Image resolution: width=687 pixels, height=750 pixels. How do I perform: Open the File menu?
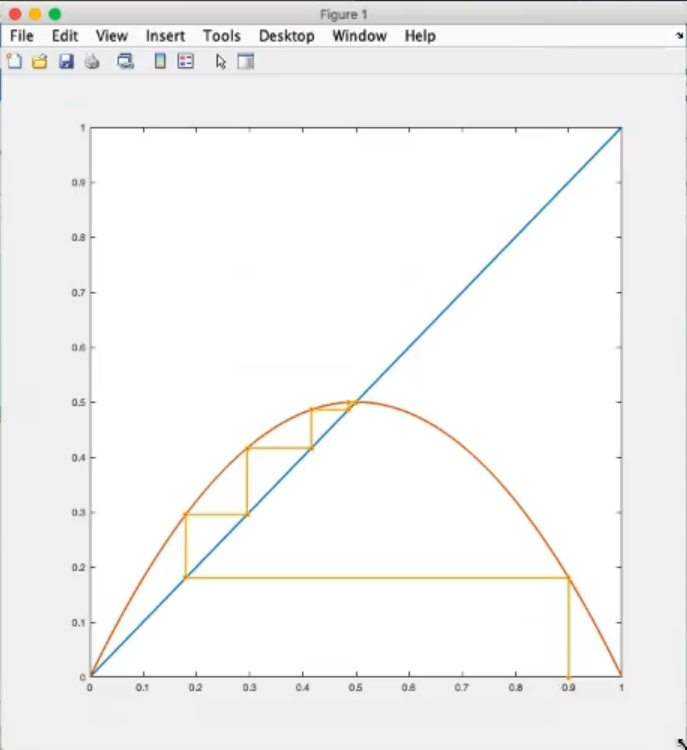pyautogui.click(x=22, y=36)
